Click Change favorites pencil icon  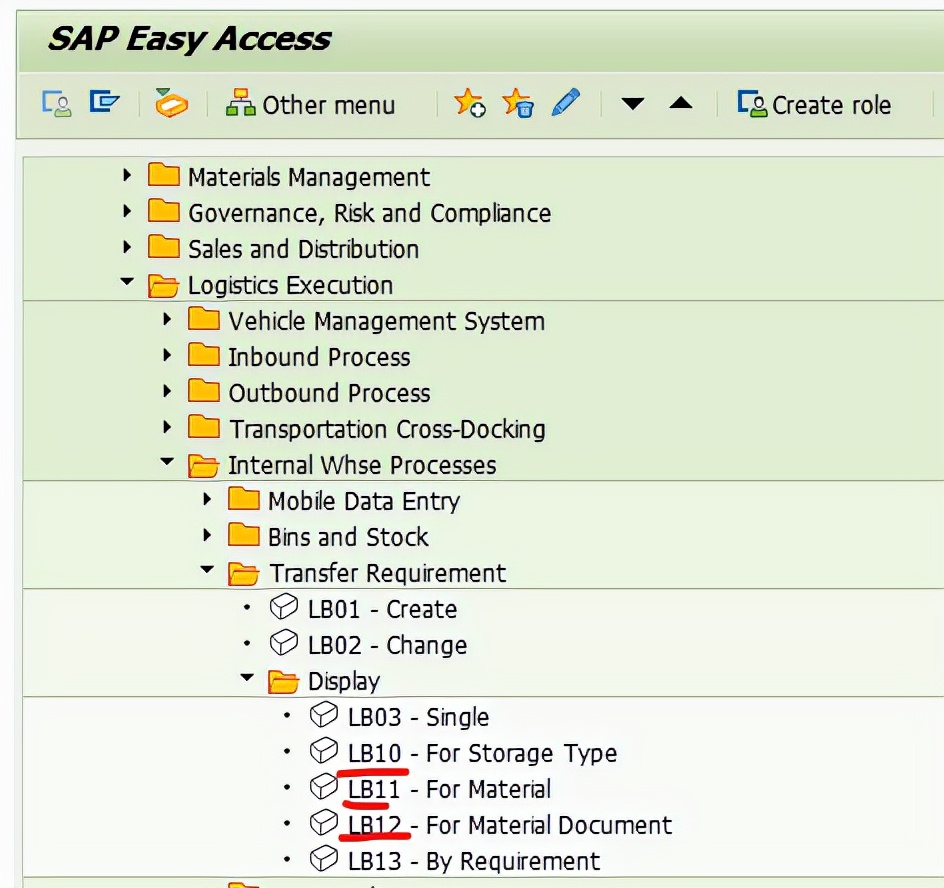566,103
